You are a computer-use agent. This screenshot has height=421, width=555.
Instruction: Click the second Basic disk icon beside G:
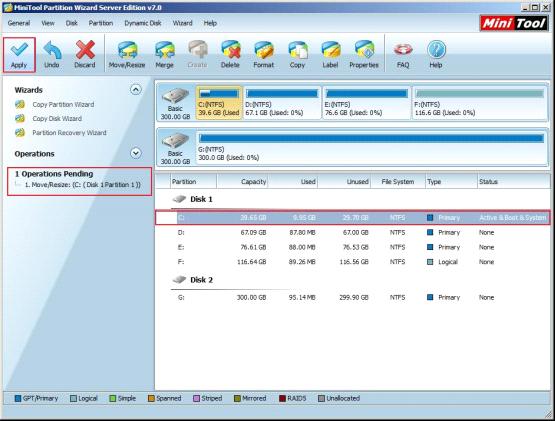(176, 141)
